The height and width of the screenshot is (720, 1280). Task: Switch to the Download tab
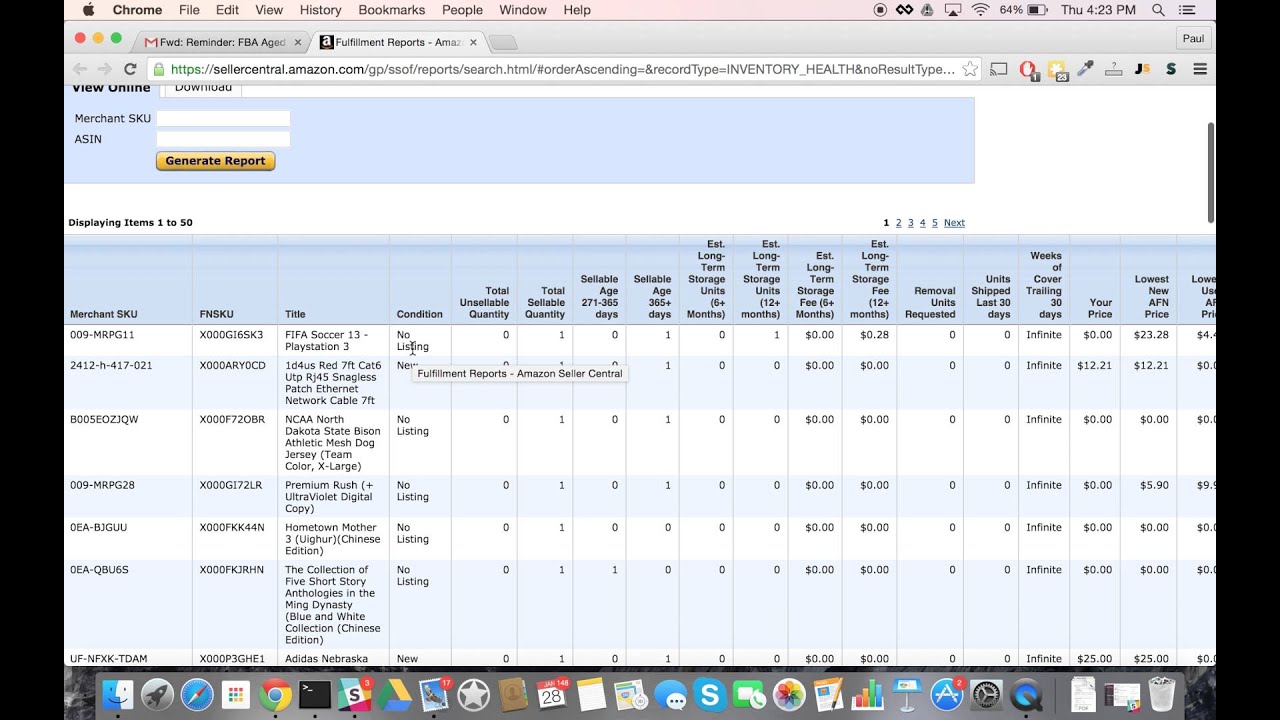pos(203,87)
